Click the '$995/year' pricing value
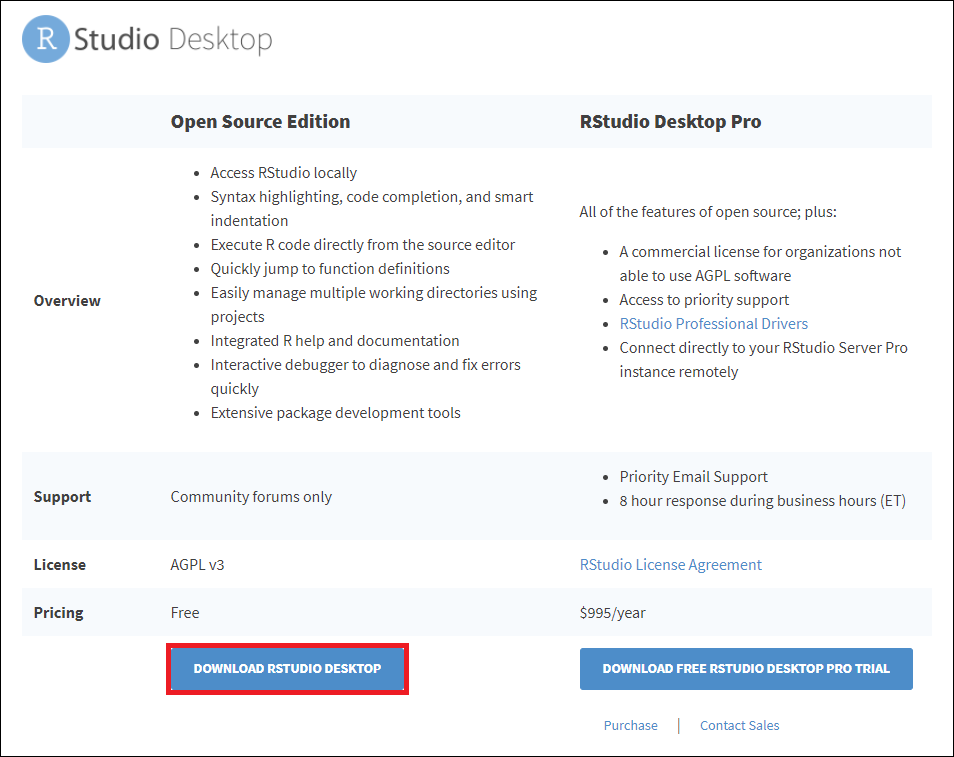 [x=613, y=613]
